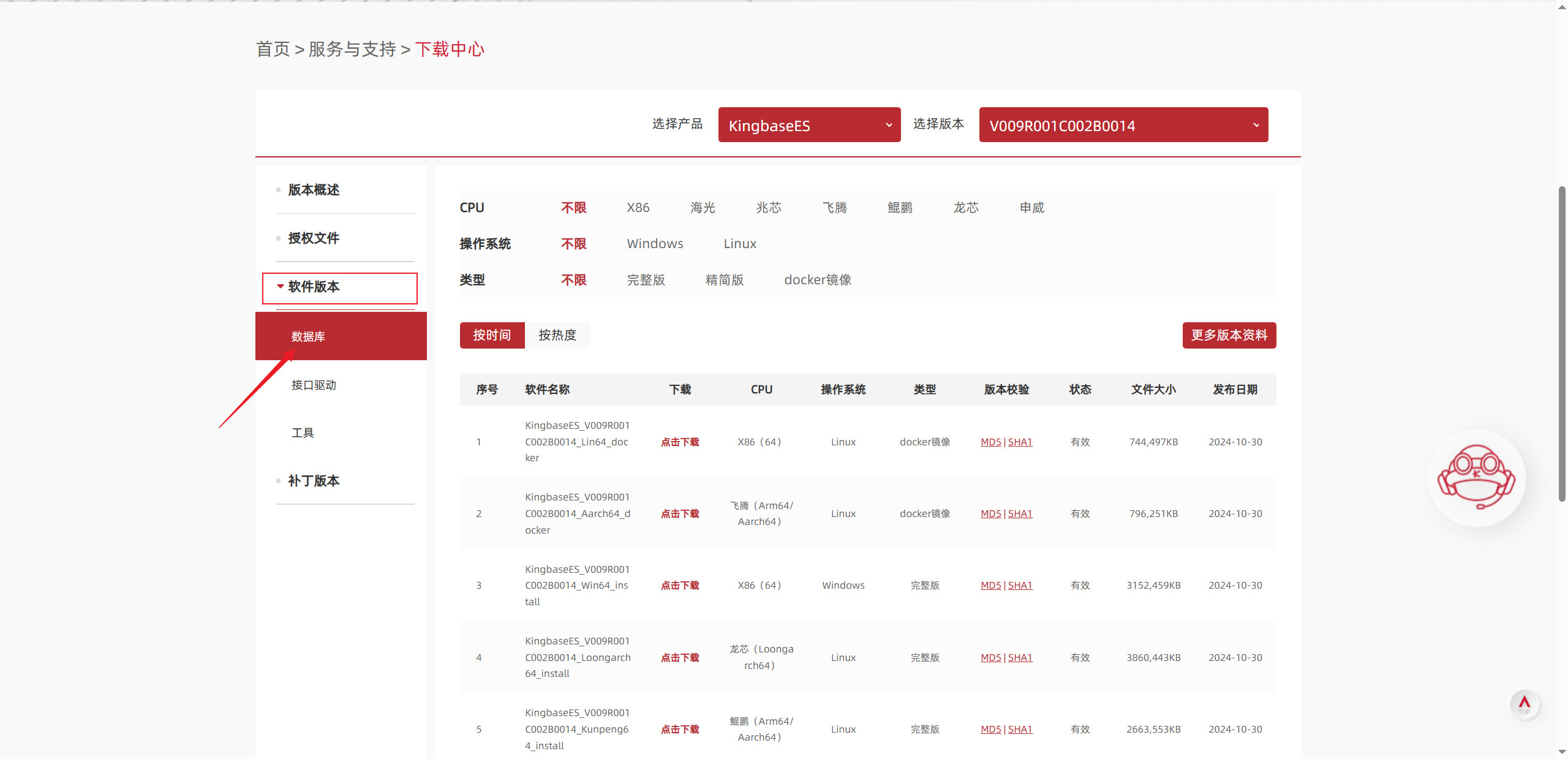Viewport: 1568px width, 759px height.
Task: Download the Lin64_docker package in row 1
Action: [x=679, y=442]
